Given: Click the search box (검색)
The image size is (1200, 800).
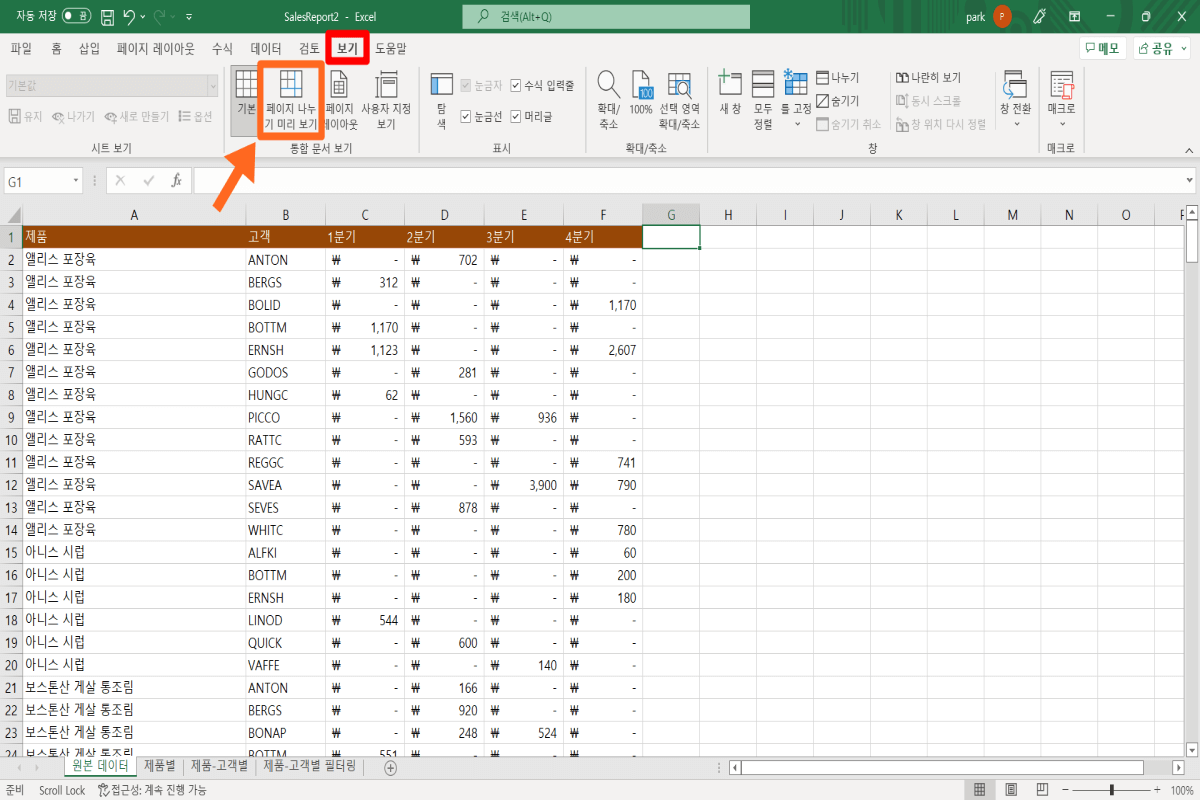Looking at the screenshot, I should [606, 17].
